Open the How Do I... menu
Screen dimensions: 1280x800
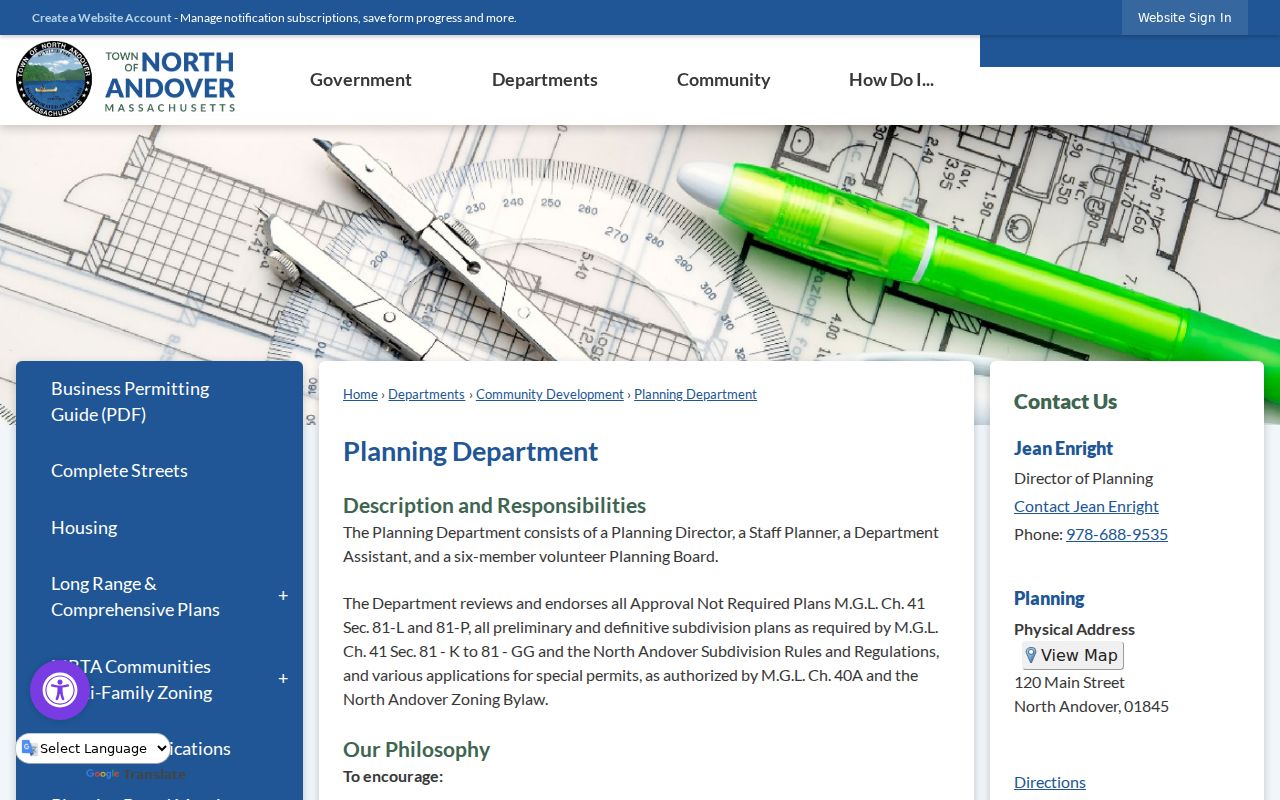891,80
